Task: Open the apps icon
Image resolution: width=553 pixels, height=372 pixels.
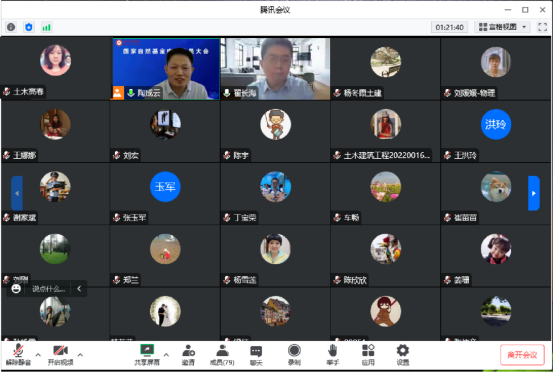Action: point(368,355)
